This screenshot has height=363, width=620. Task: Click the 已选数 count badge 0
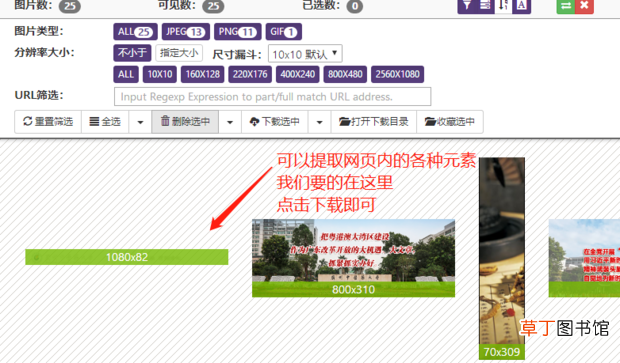[355, 6]
